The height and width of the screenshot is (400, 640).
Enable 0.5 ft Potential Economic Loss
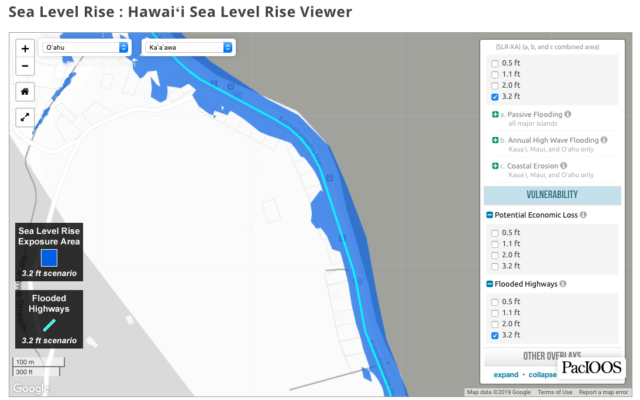pyautogui.click(x=495, y=232)
